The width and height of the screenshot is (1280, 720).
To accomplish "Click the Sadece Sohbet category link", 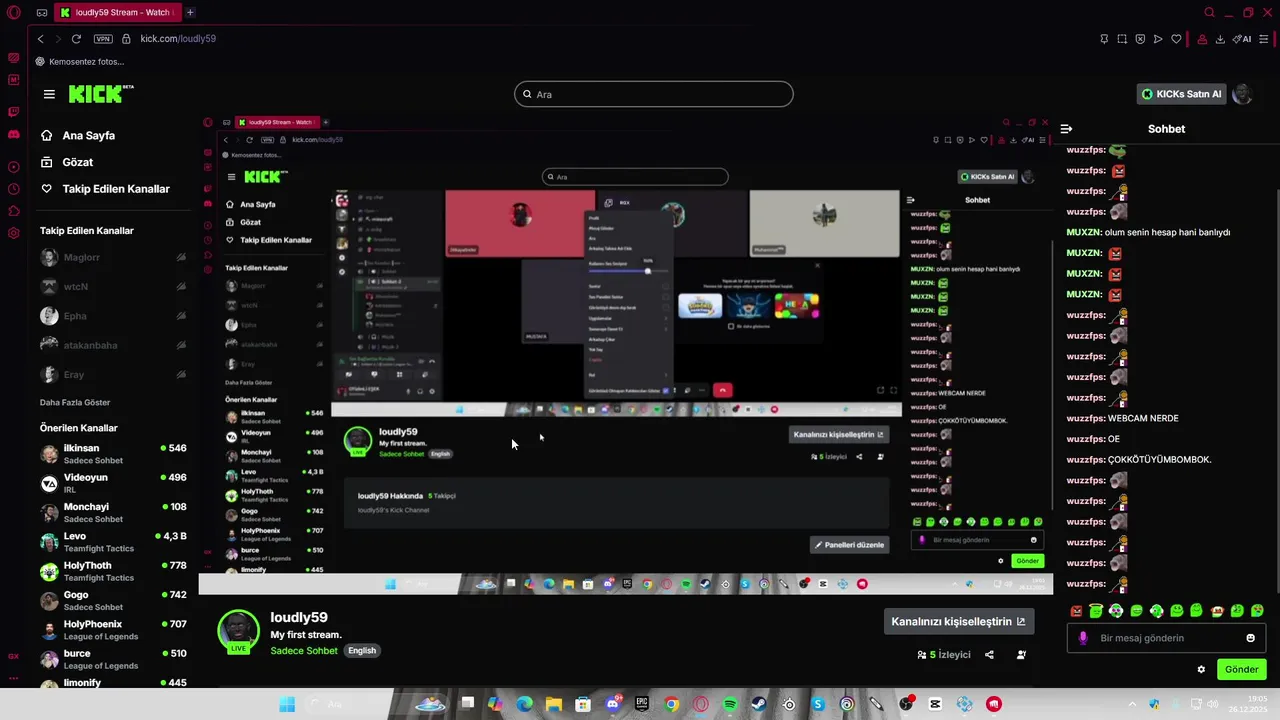I will [x=304, y=651].
